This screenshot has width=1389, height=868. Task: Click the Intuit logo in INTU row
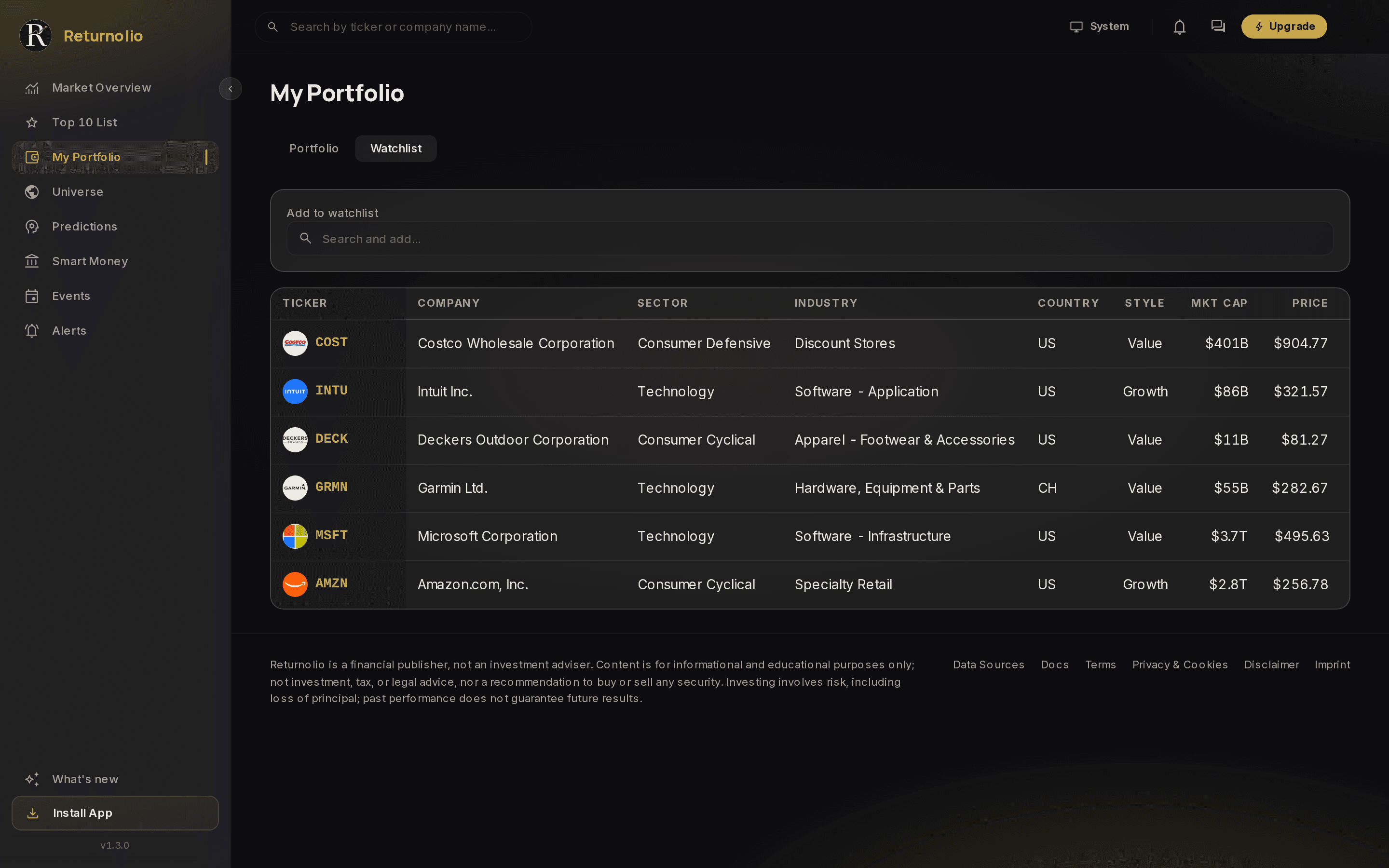(x=295, y=391)
